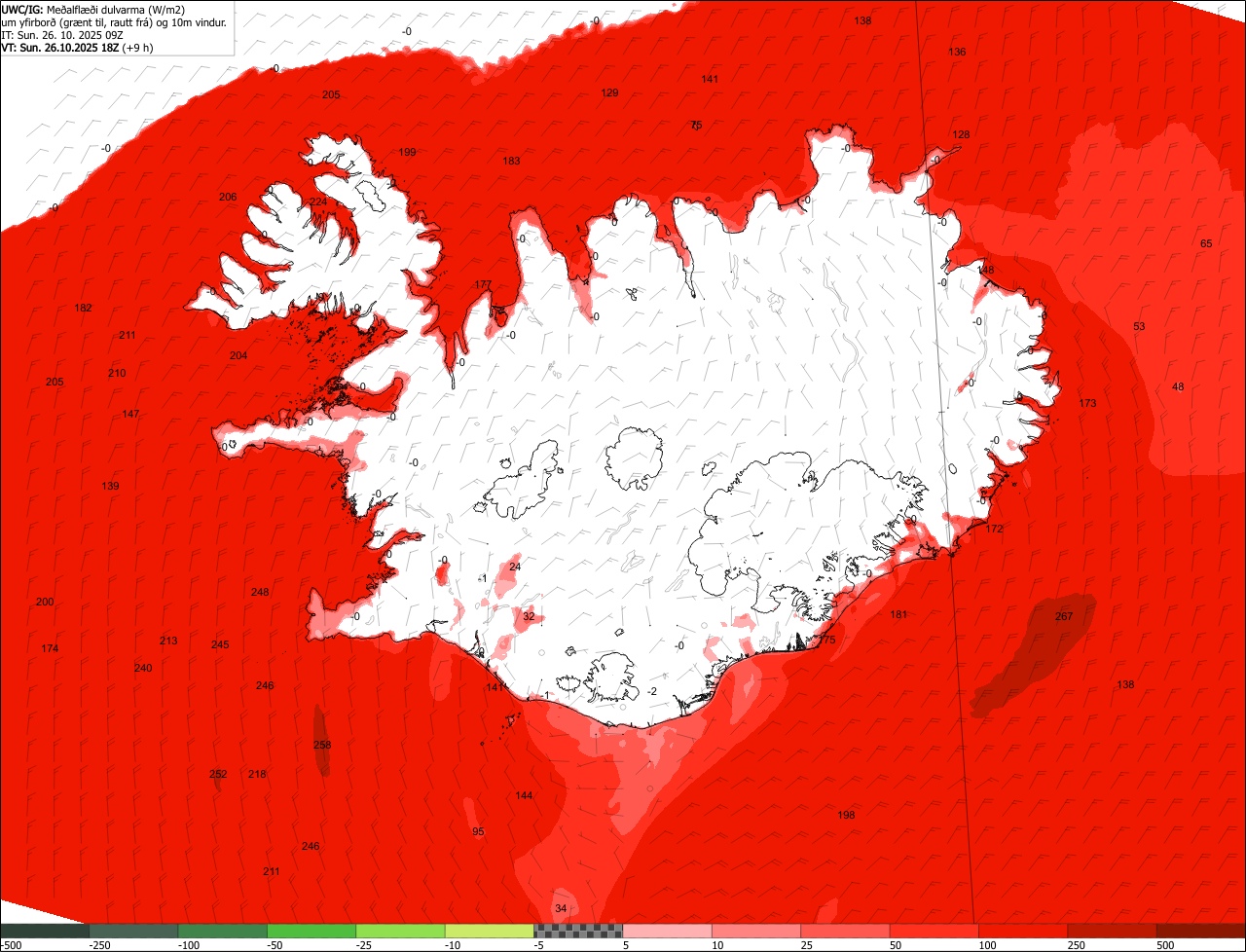
Task: Click the map value '218'
Action: point(257,775)
